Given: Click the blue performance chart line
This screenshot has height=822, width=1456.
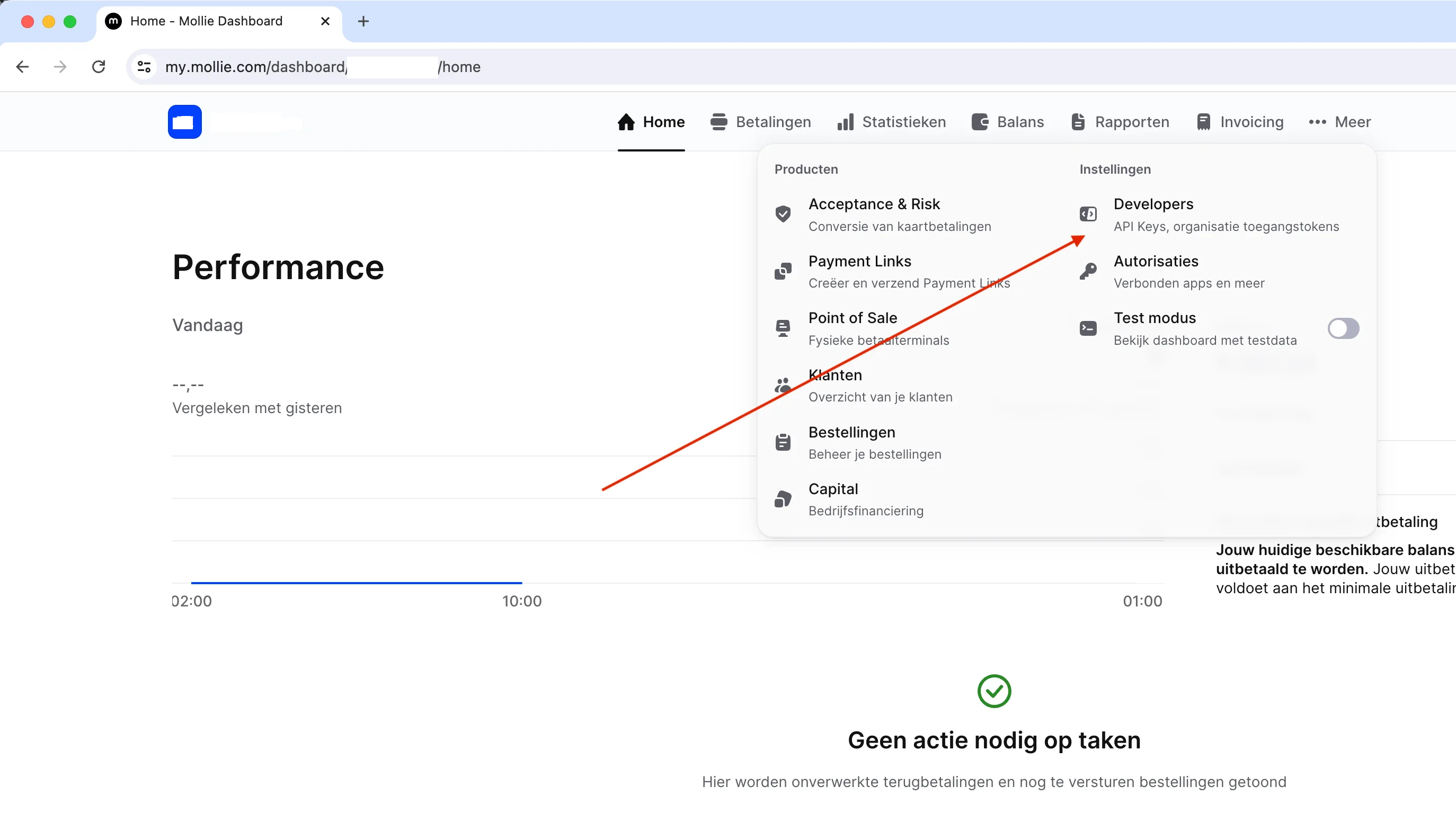Looking at the screenshot, I should coord(357,583).
